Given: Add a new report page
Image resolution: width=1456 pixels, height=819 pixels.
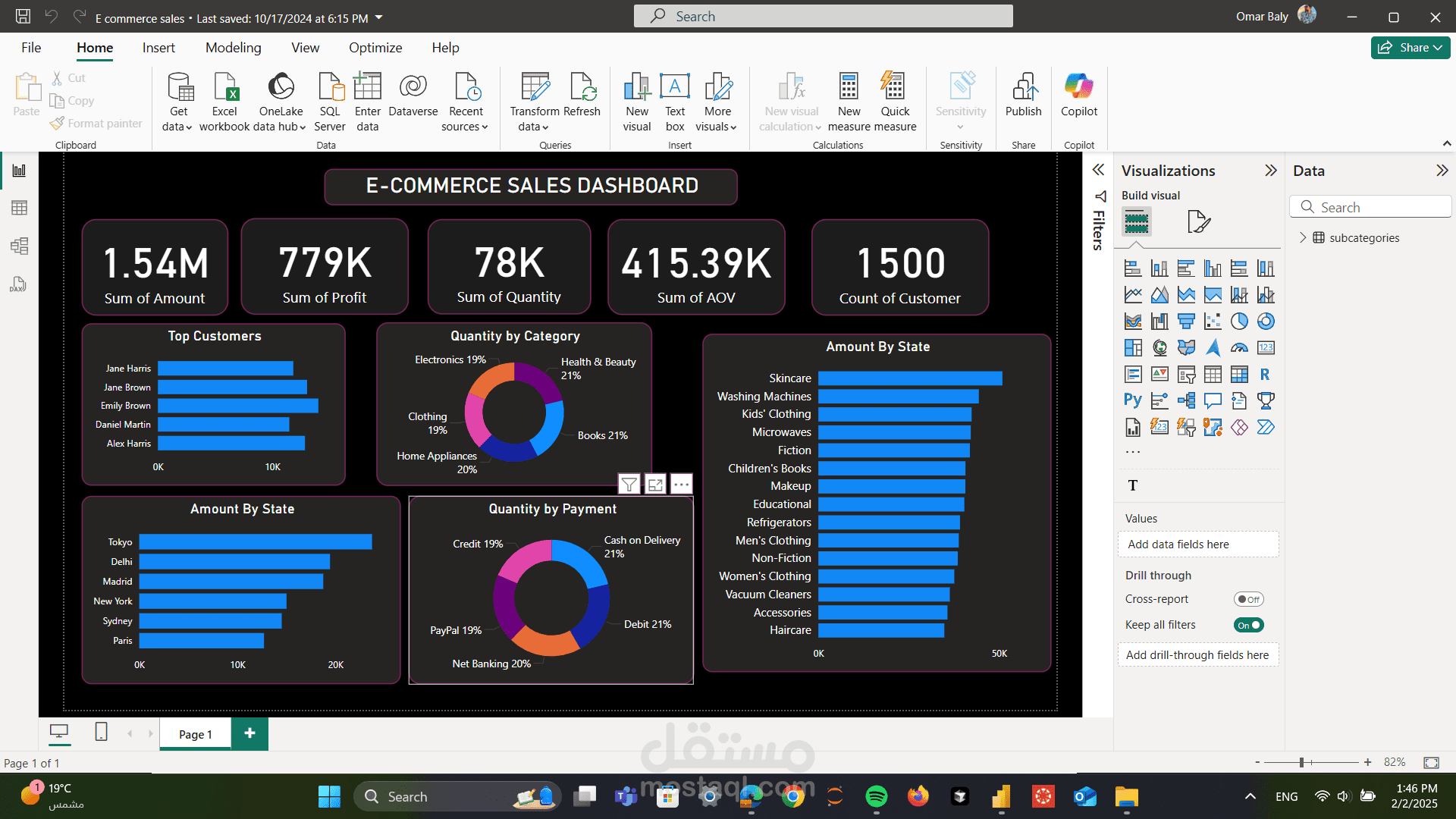Looking at the screenshot, I should [249, 733].
